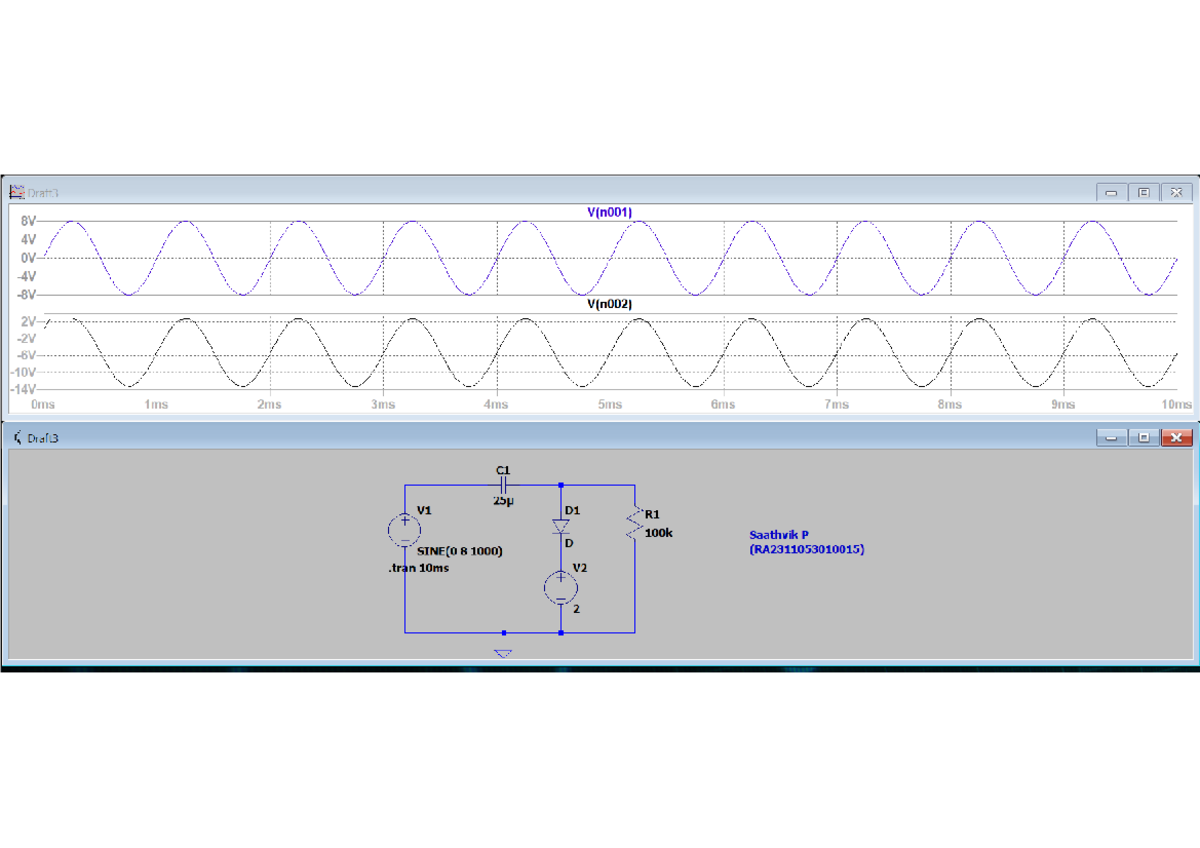
Task: Select the 100k resistance value
Action: pos(657,532)
